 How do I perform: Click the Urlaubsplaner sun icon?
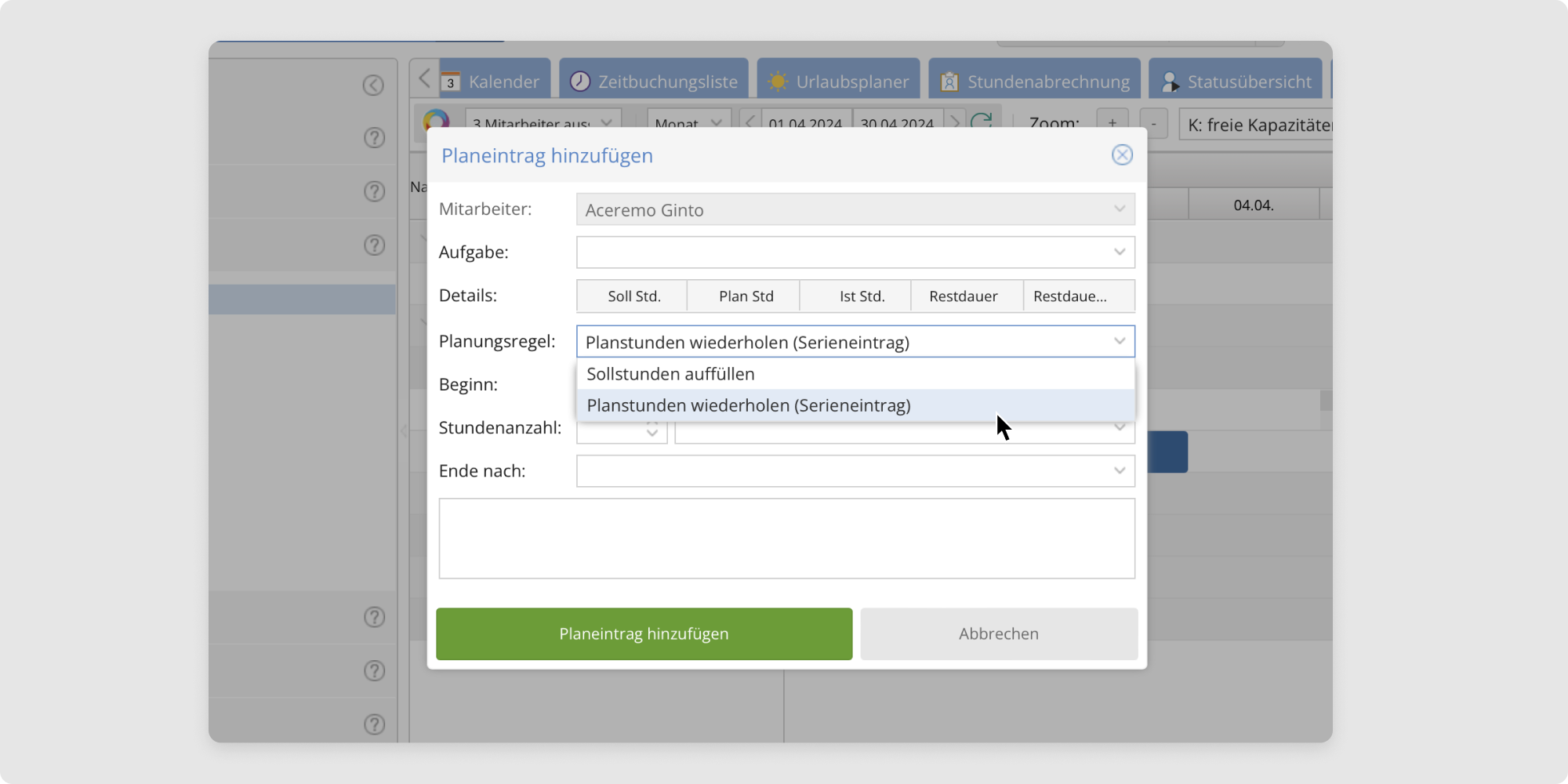(778, 82)
